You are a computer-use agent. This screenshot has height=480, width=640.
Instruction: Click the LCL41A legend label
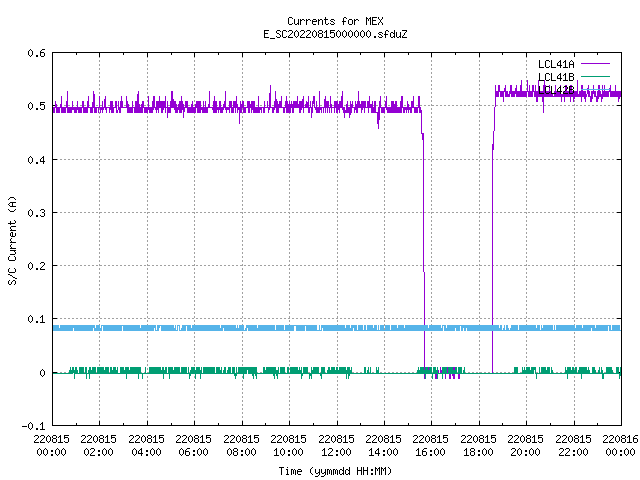tap(556, 64)
